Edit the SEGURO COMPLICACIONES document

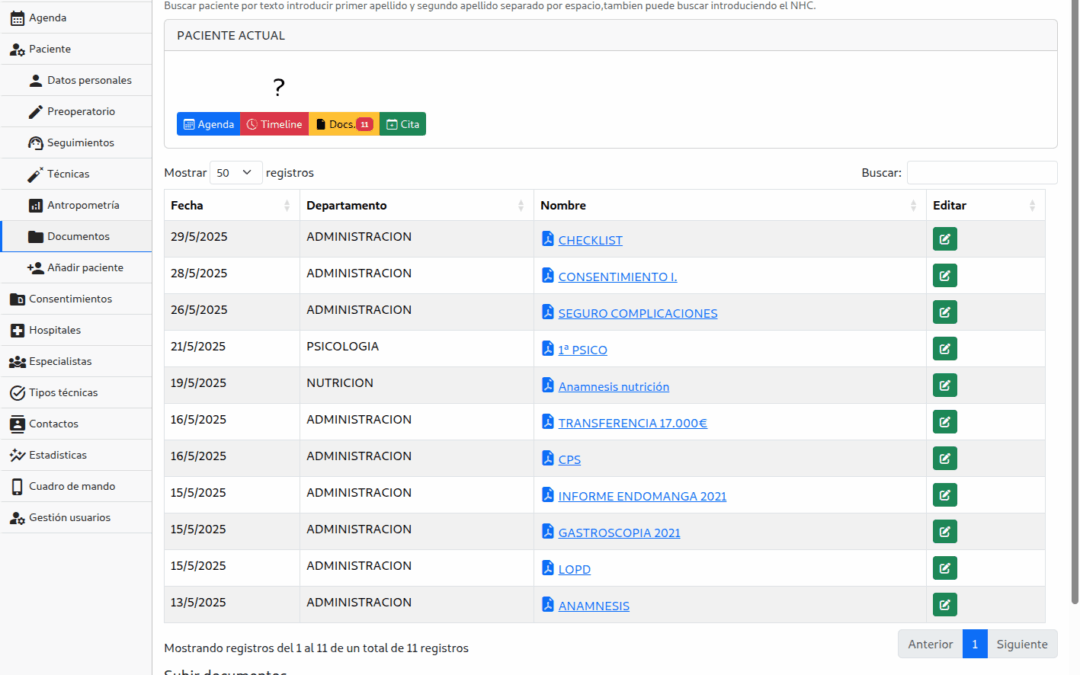coord(944,312)
